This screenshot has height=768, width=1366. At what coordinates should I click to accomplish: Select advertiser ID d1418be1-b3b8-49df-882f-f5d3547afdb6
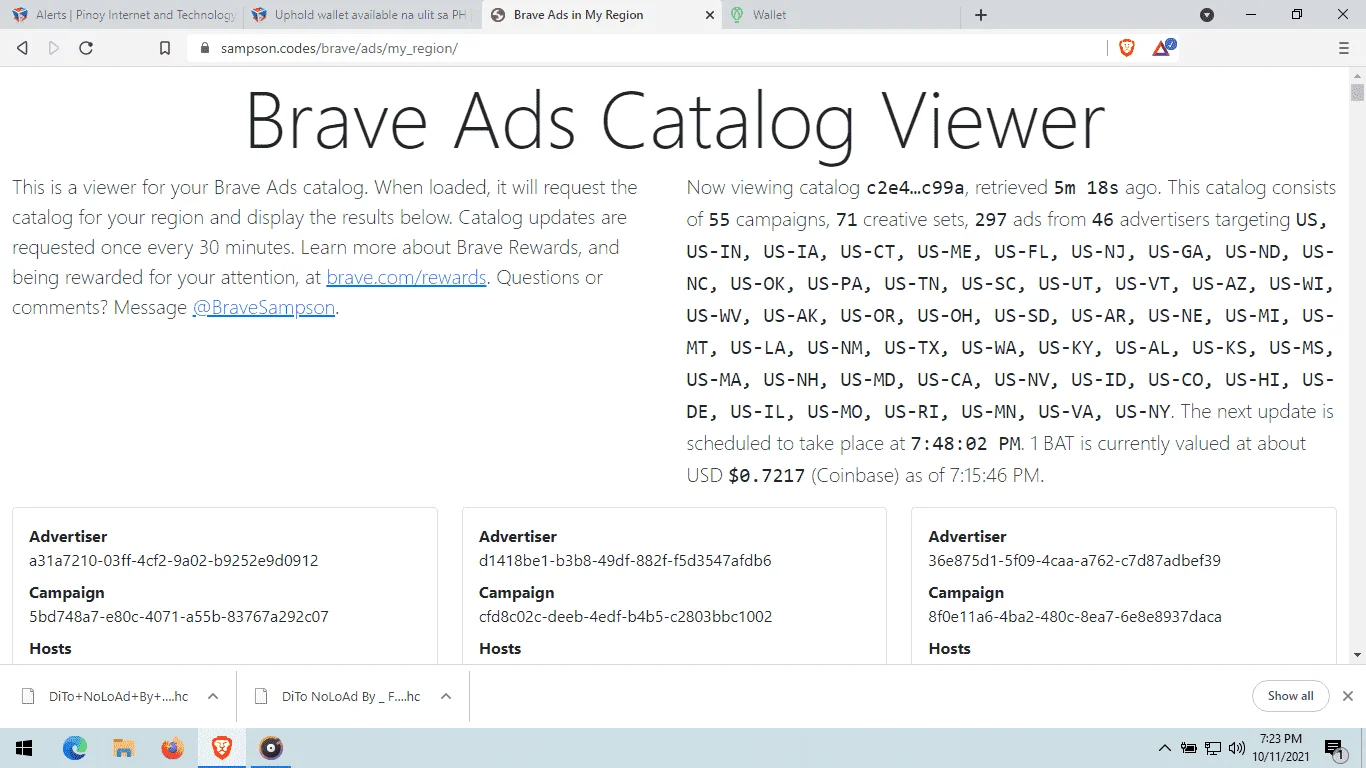click(625, 561)
